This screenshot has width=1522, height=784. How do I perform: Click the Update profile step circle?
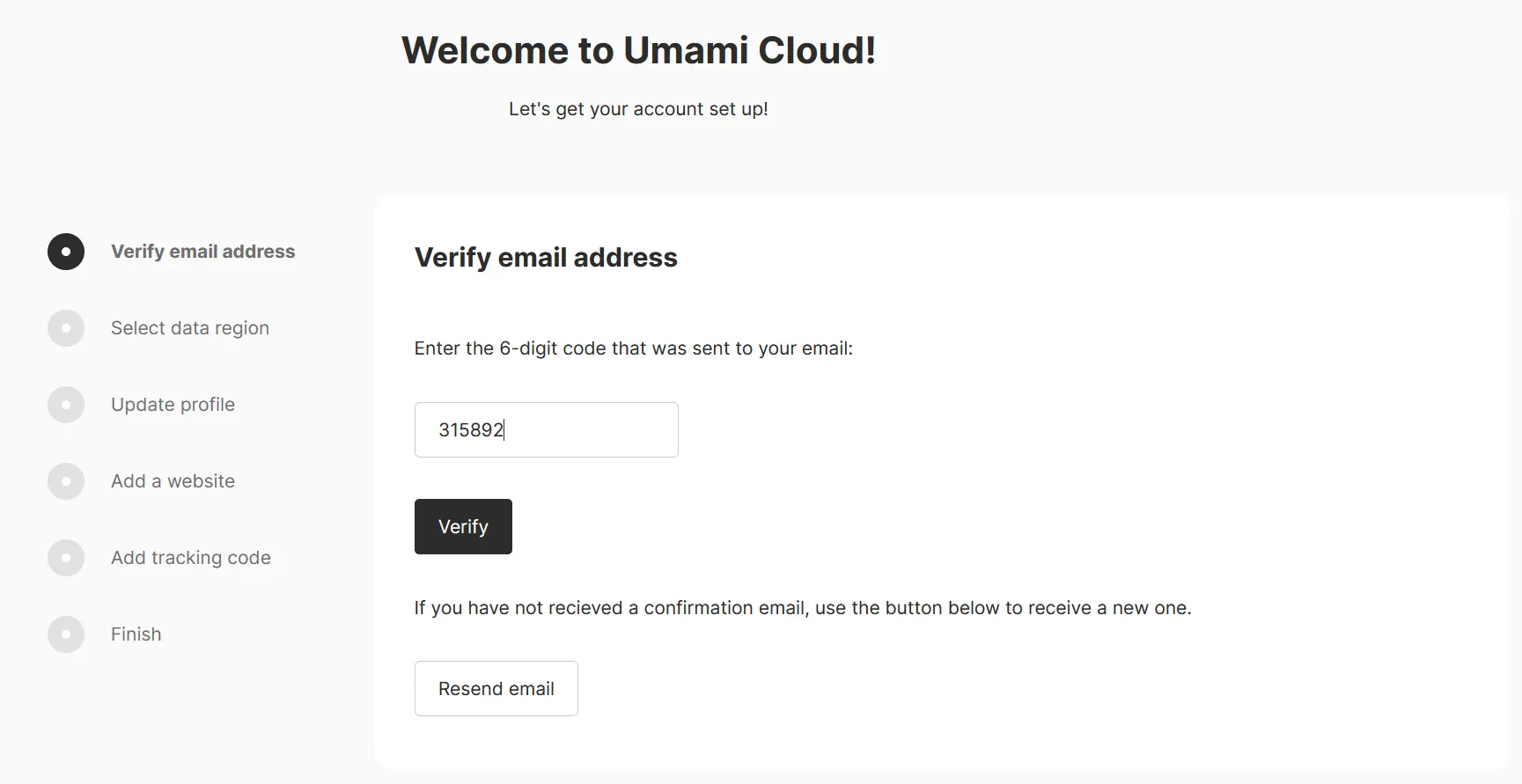[x=66, y=405]
